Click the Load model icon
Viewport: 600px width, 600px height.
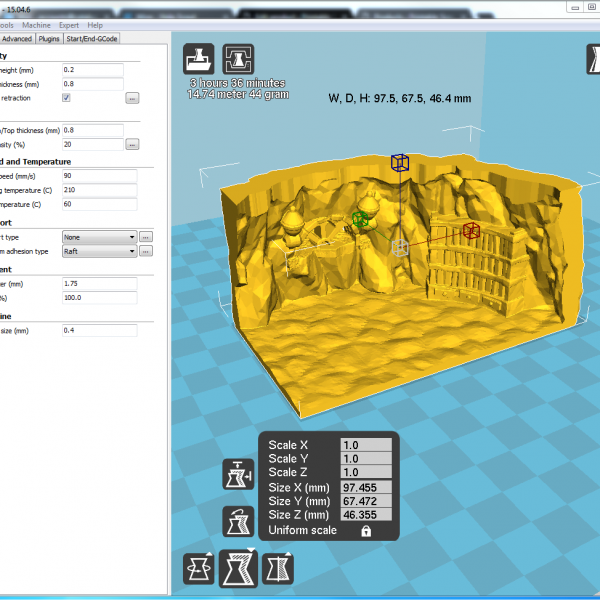tap(199, 59)
